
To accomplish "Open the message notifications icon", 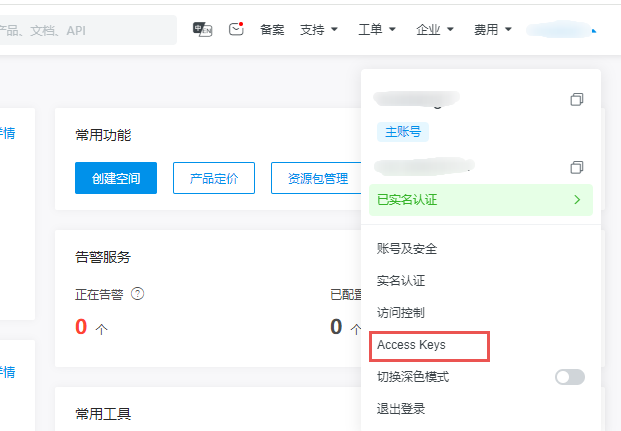I will point(236,29).
